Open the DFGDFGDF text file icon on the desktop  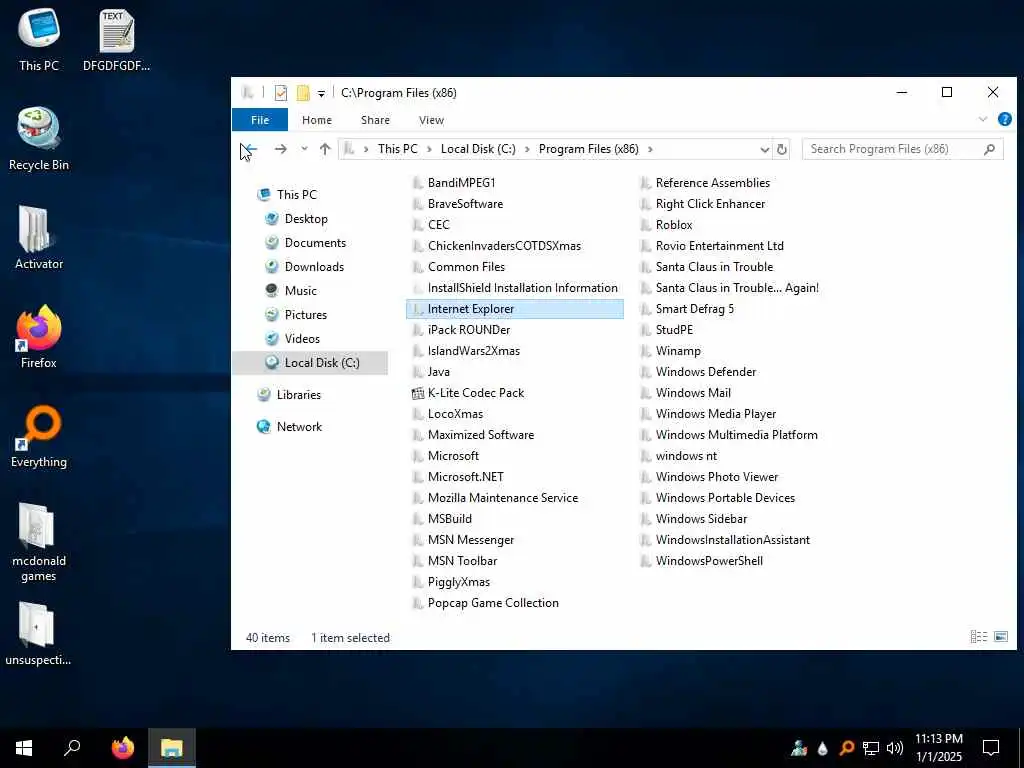(116, 40)
